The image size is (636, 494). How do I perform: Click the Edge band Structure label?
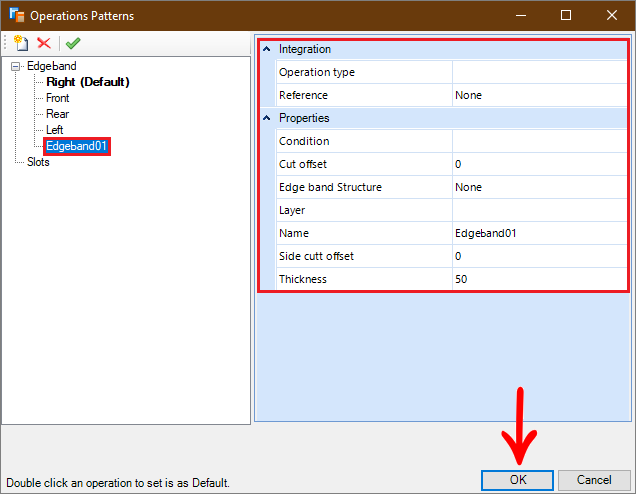click(330, 187)
